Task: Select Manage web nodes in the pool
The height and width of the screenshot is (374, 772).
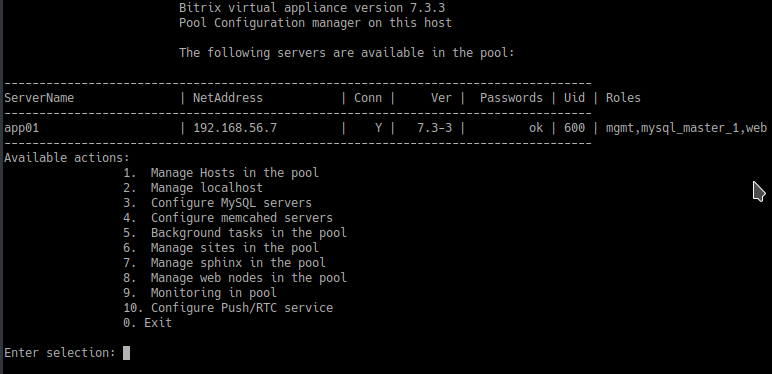Action: 249,278
